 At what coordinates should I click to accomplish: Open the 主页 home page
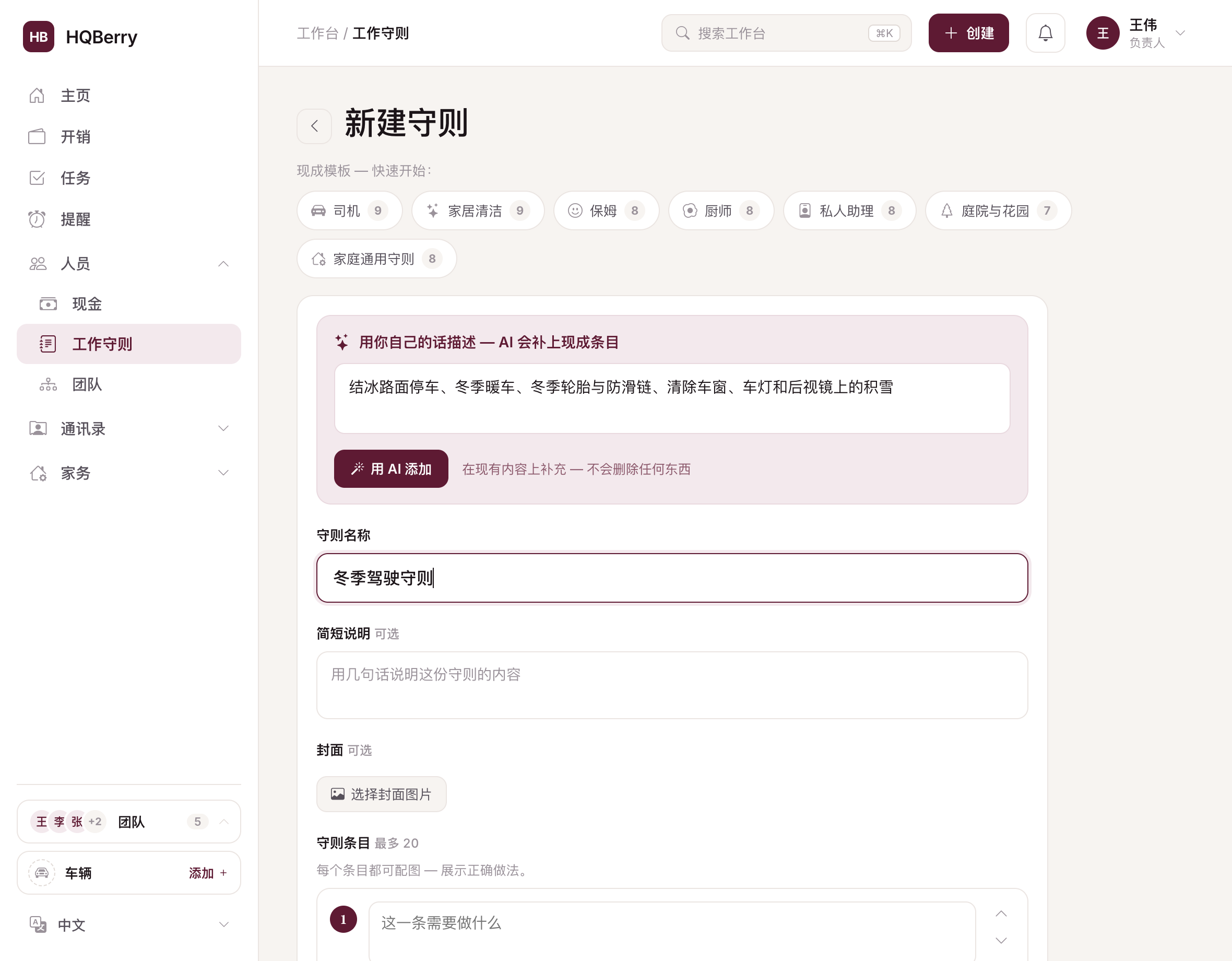pyautogui.click(x=128, y=96)
